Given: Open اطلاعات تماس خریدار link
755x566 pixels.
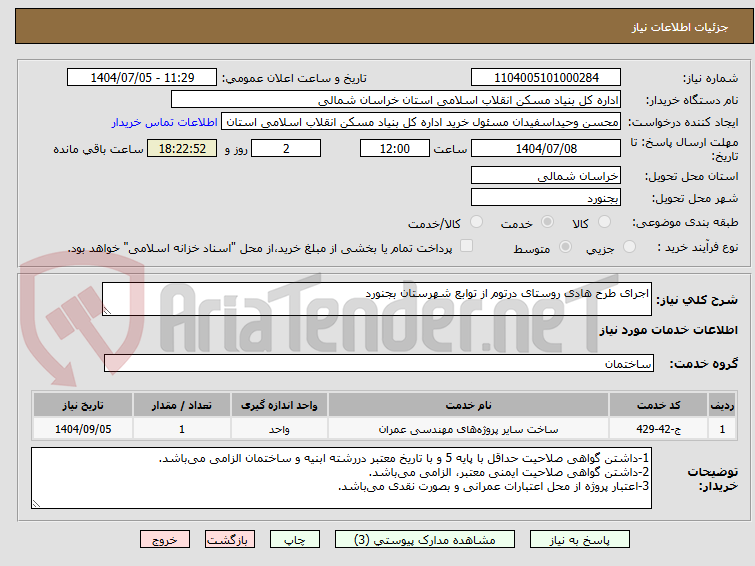Looking at the screenshot, I should (x=165, y=122).
